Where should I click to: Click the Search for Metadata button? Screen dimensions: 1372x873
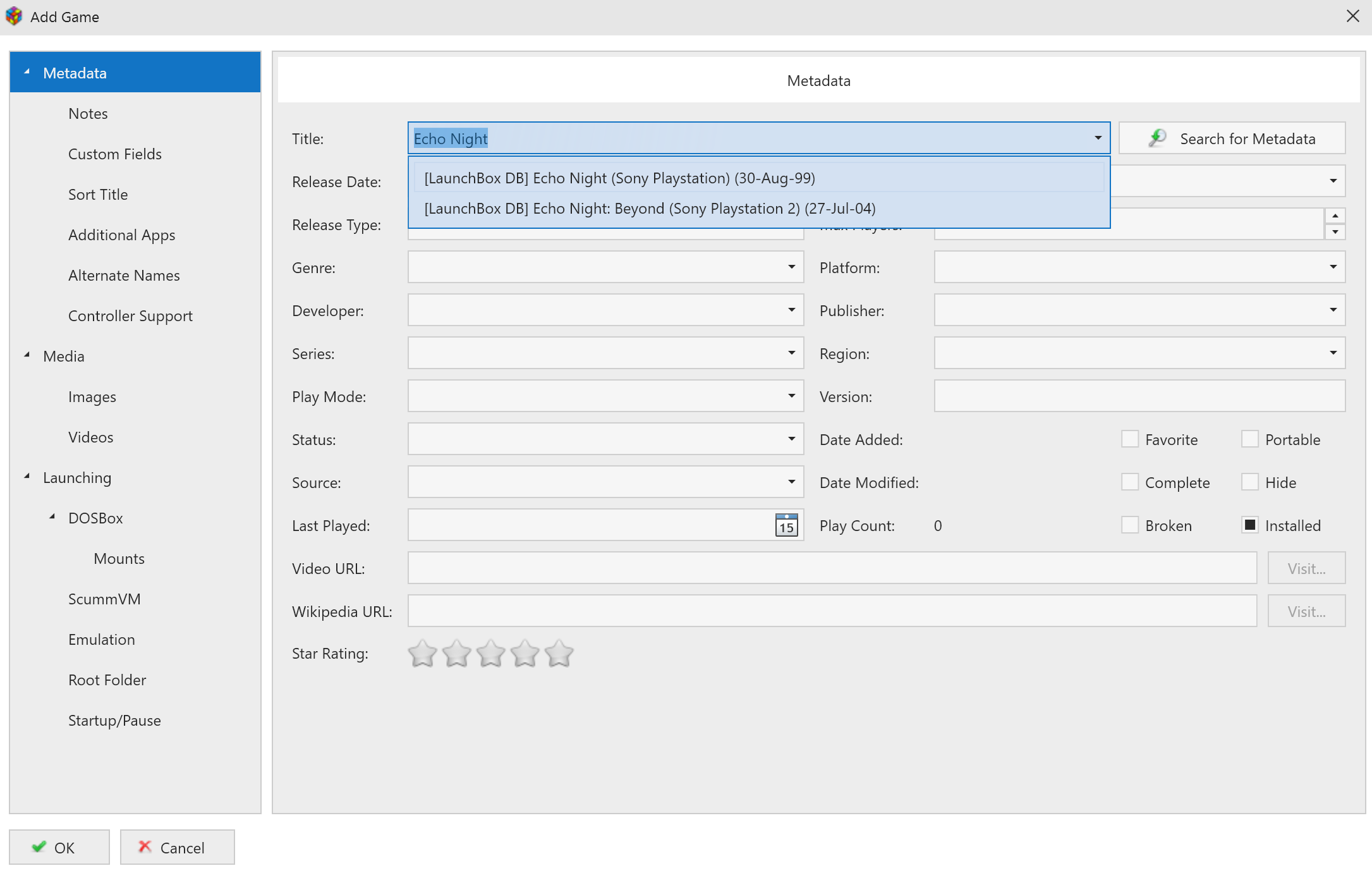[x=1232, y=138]
